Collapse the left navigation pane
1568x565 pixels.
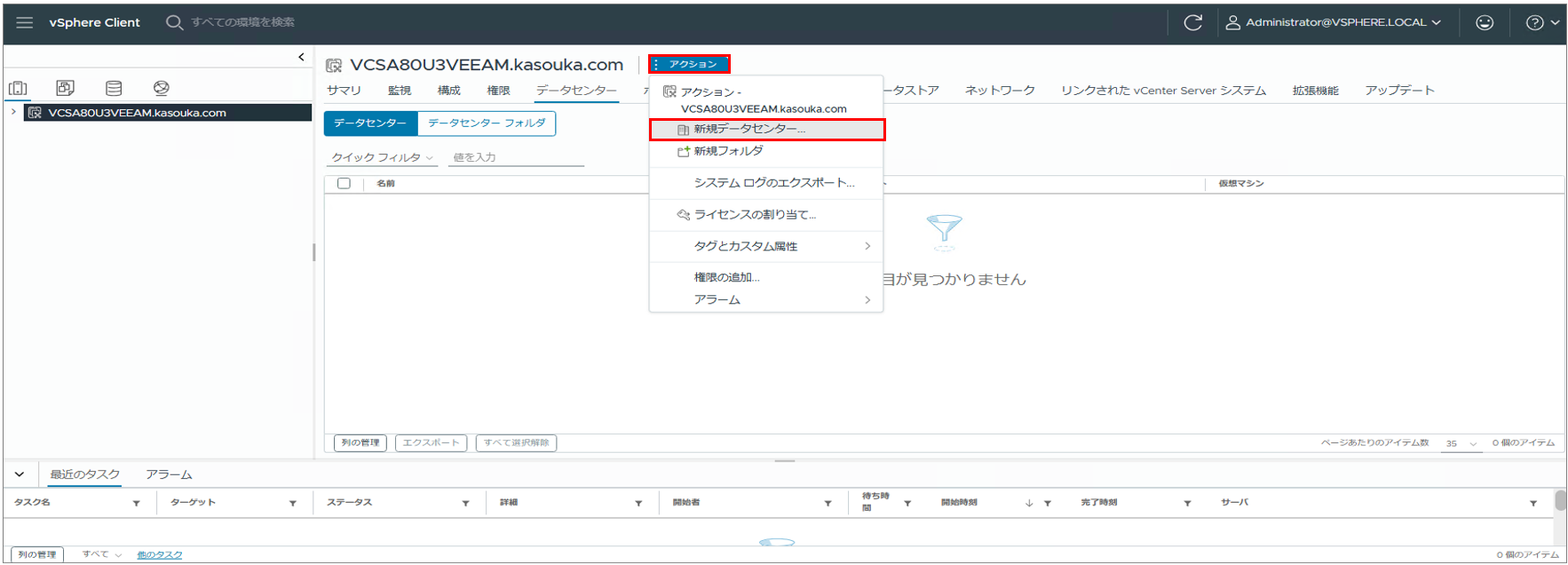(x=301, y=57)
